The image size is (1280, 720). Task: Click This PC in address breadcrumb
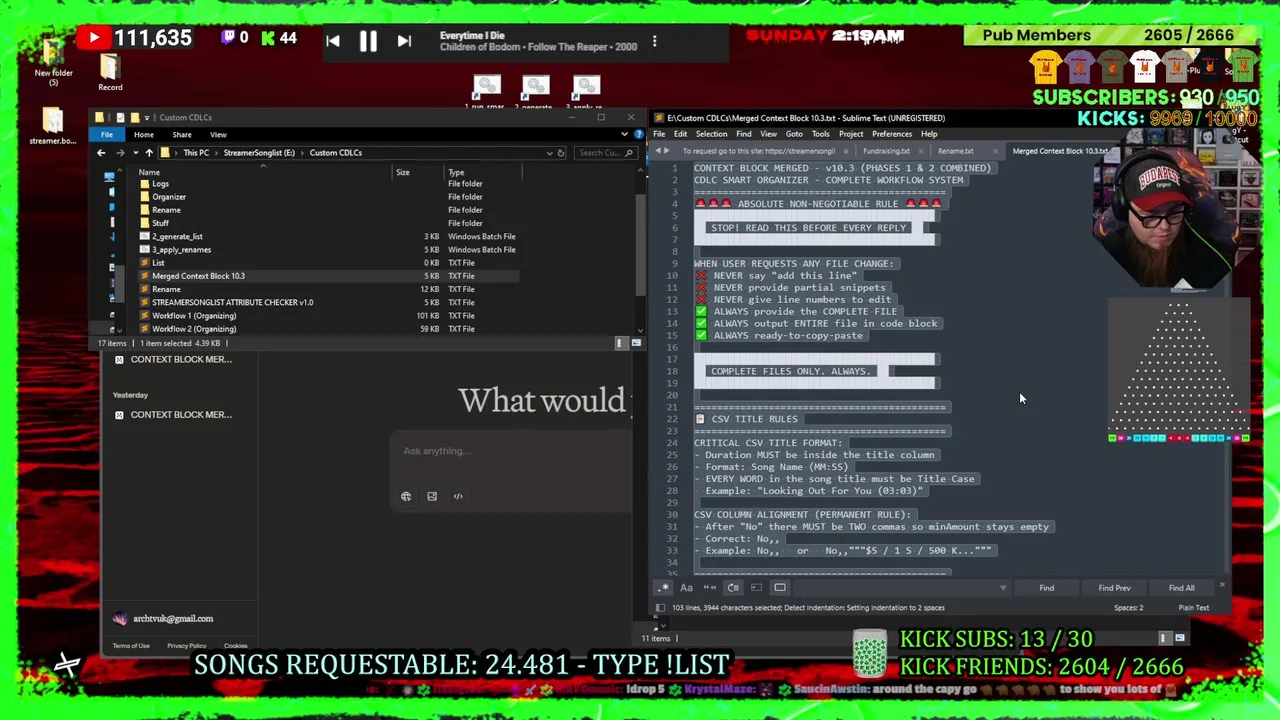(x=196, y=153)
